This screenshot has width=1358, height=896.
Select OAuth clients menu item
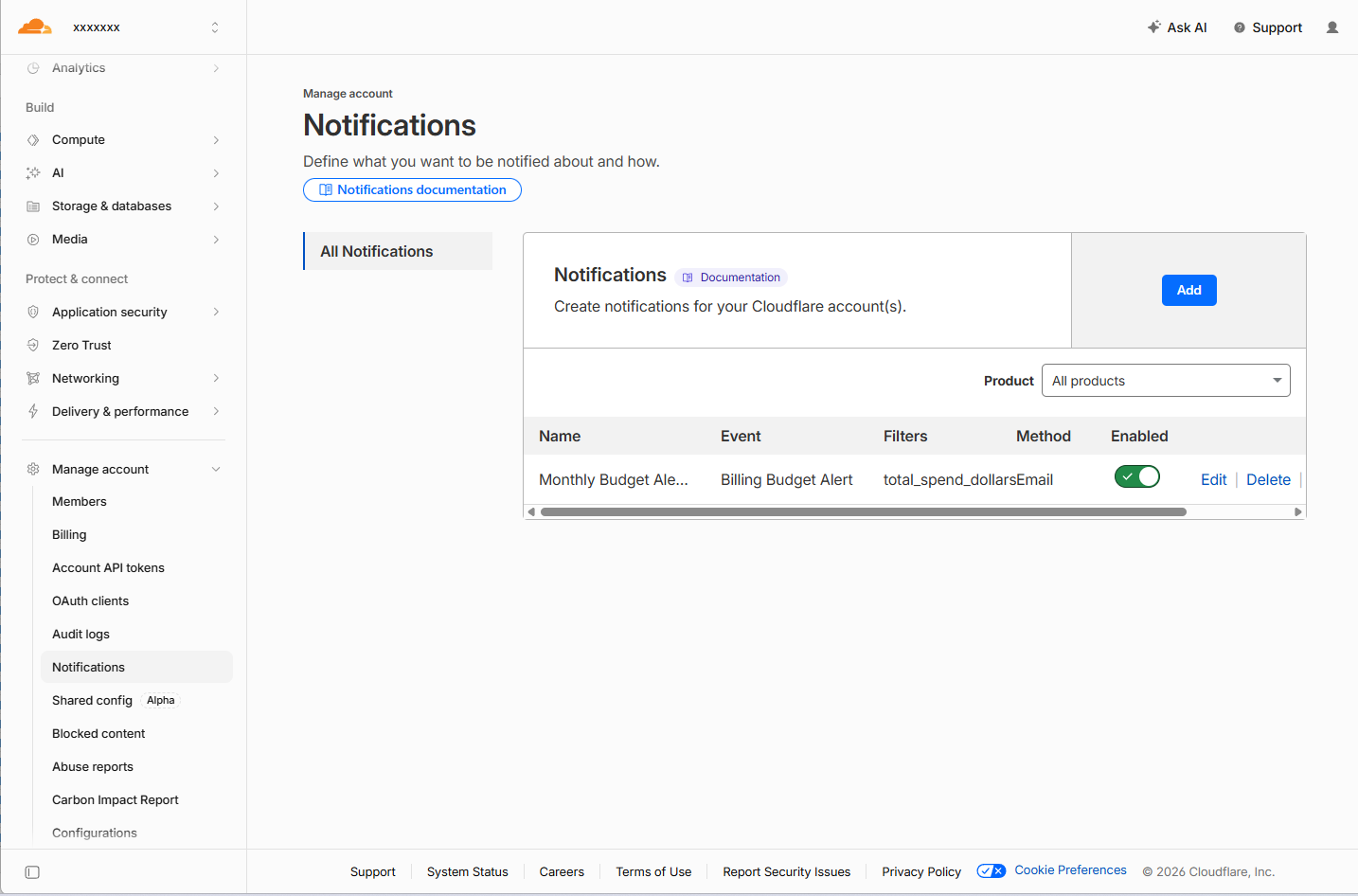click(x=90, y=601)
